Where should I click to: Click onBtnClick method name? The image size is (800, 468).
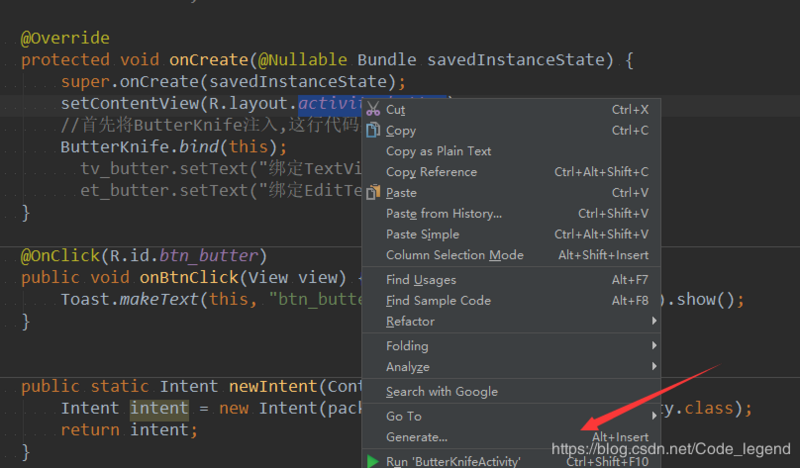(x=189, y=278)
